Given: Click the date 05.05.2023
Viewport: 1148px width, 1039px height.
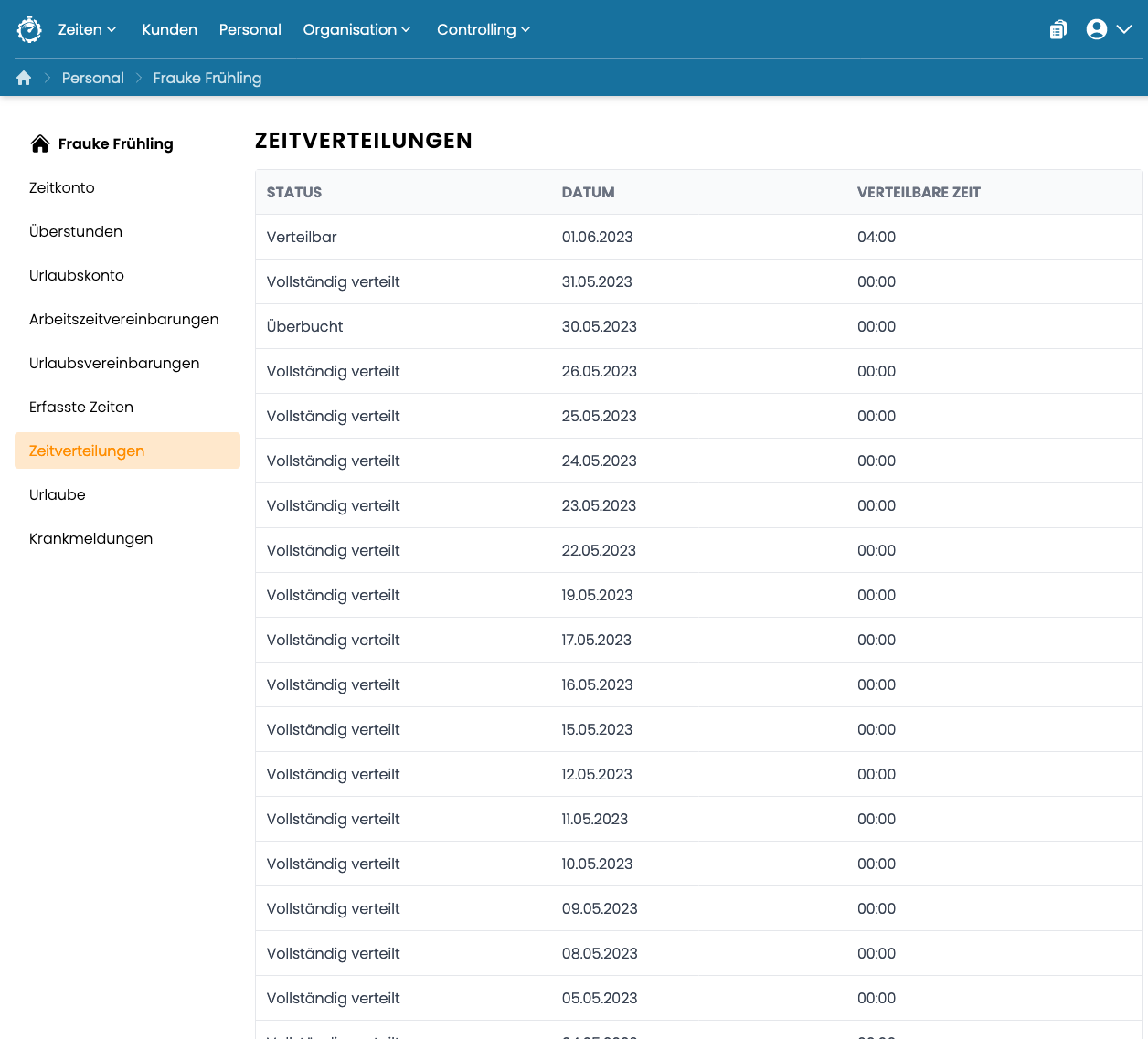Looking at the screenshot, I should pos(600,998).
